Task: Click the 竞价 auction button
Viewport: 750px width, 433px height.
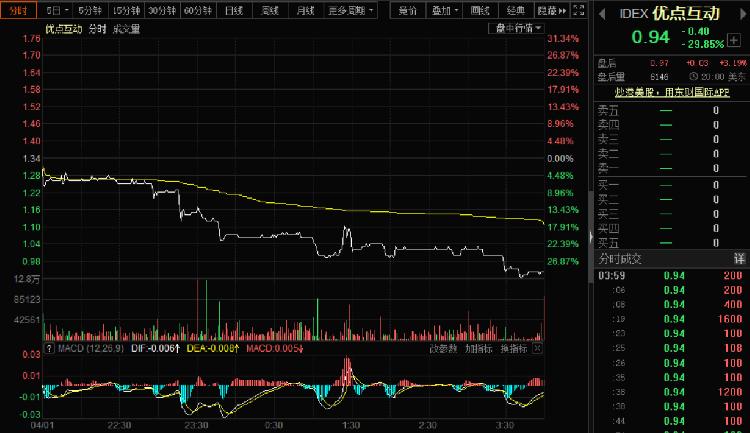Action: 408,10
